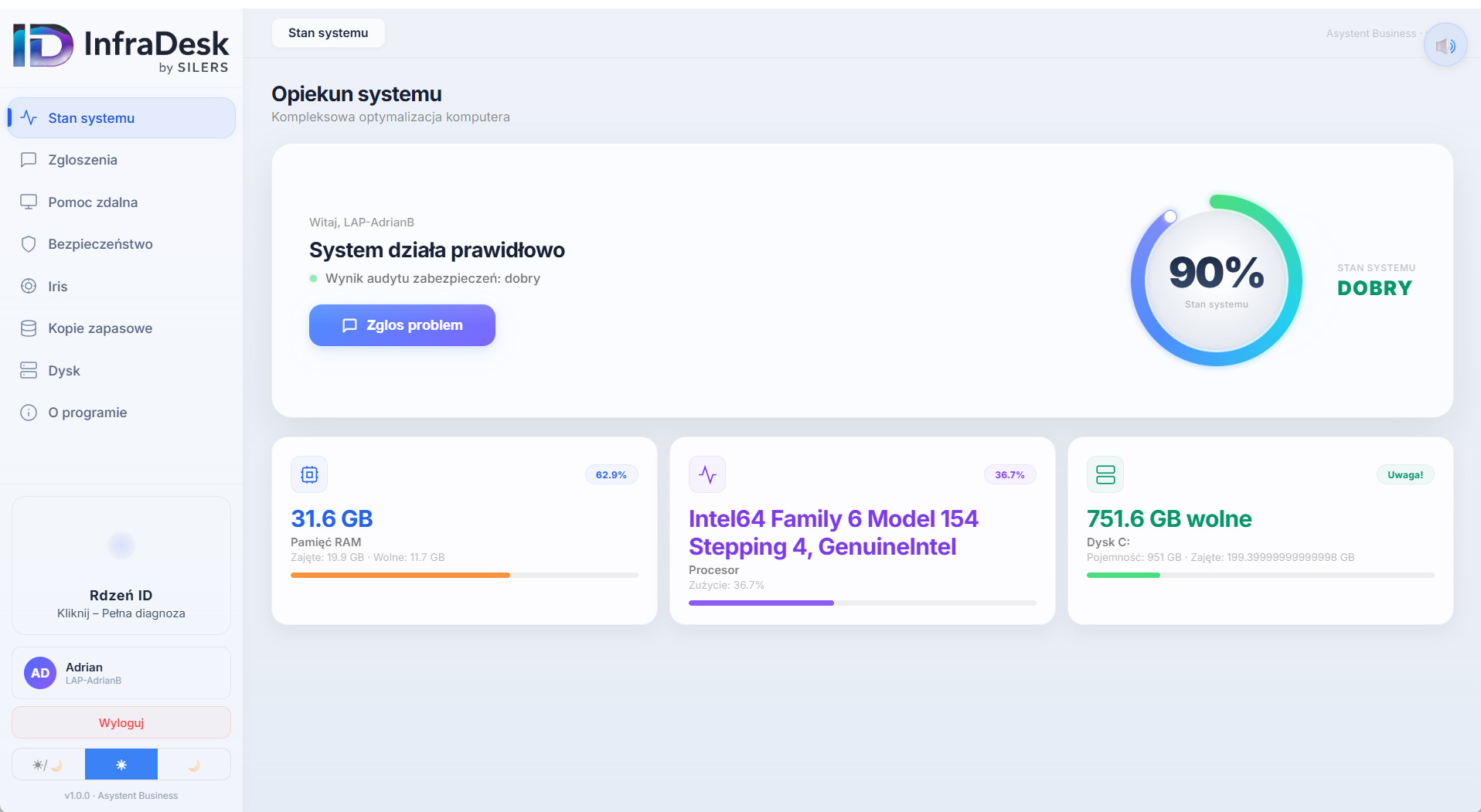
Task: Open Kopie zapasowe in the sidebar
Action: (x=121, y=328)
